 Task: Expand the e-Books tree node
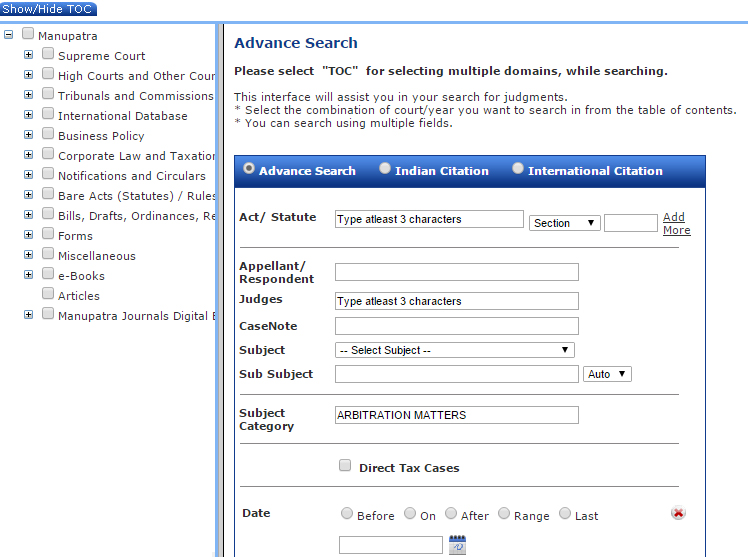click(x=29, y=275)
